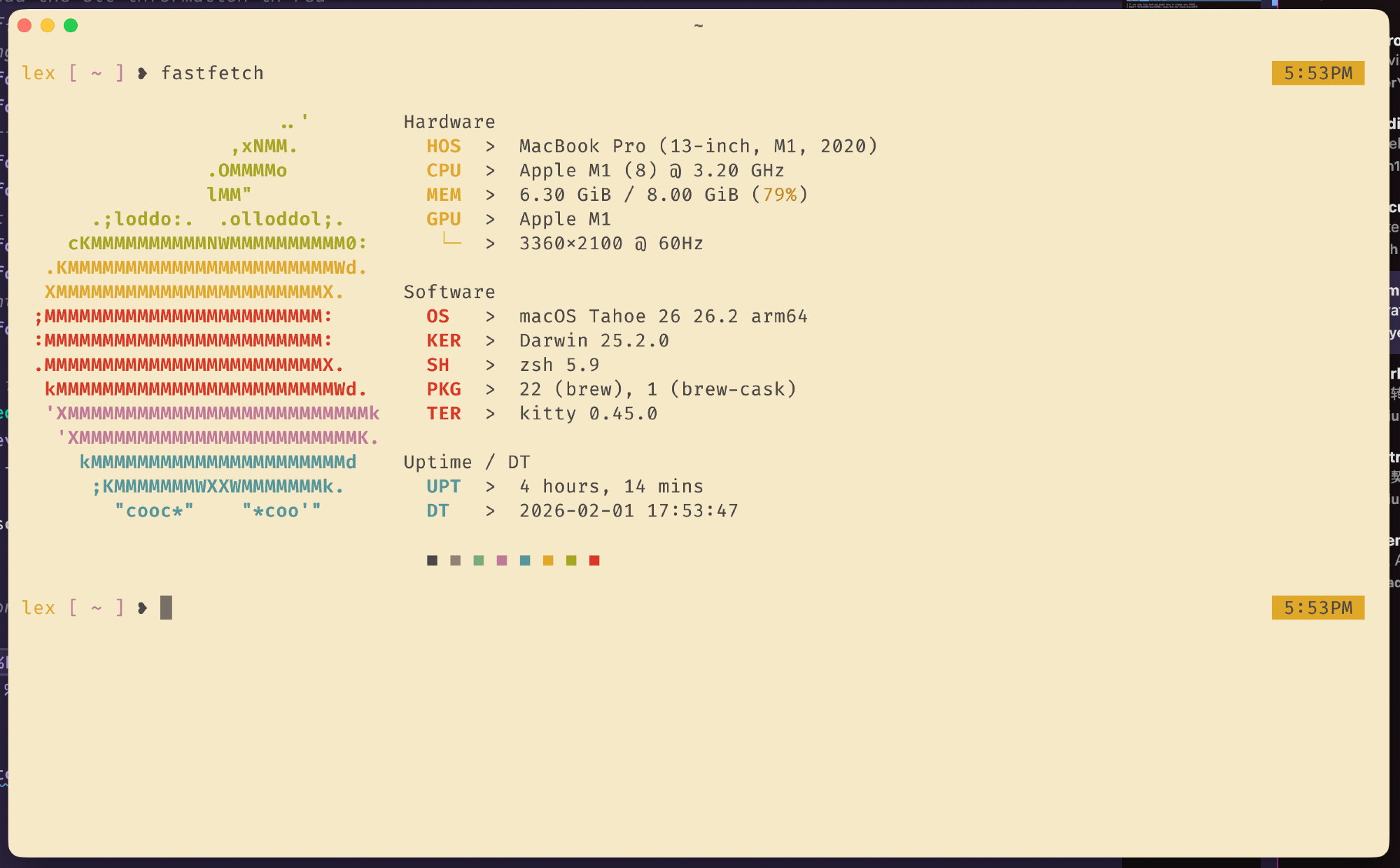Click the orange-yellow color swatch square
This screenshot has height=868, width=1400.
coord(548,560)
